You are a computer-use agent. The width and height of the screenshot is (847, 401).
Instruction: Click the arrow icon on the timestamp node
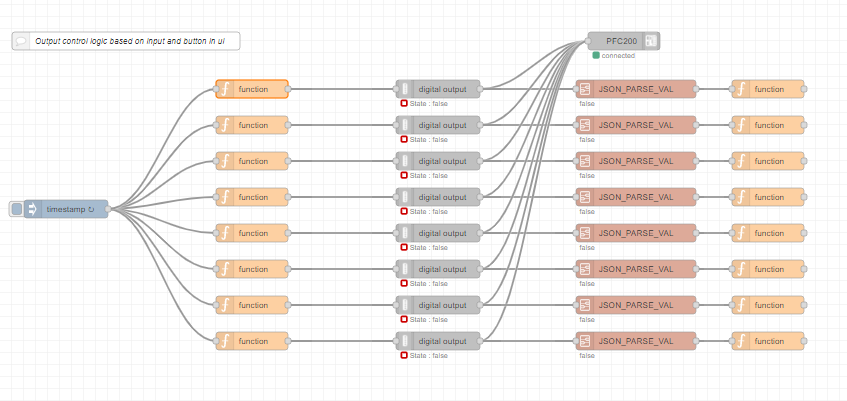pos(31,209)
